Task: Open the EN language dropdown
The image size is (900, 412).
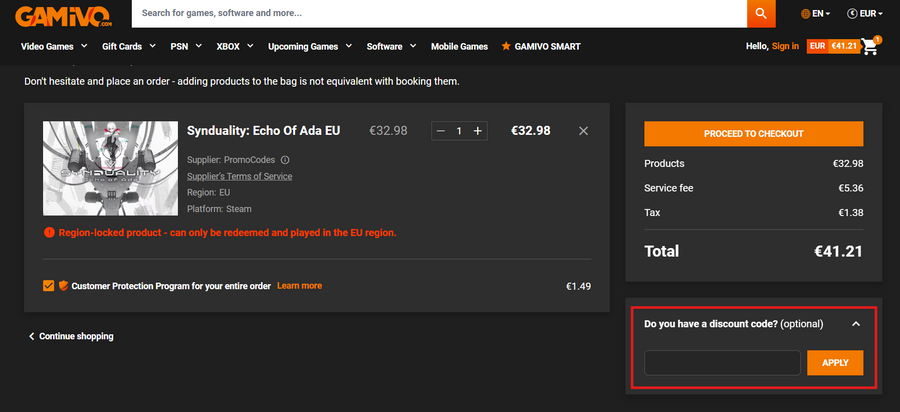Action: click(x=818, y=14)
